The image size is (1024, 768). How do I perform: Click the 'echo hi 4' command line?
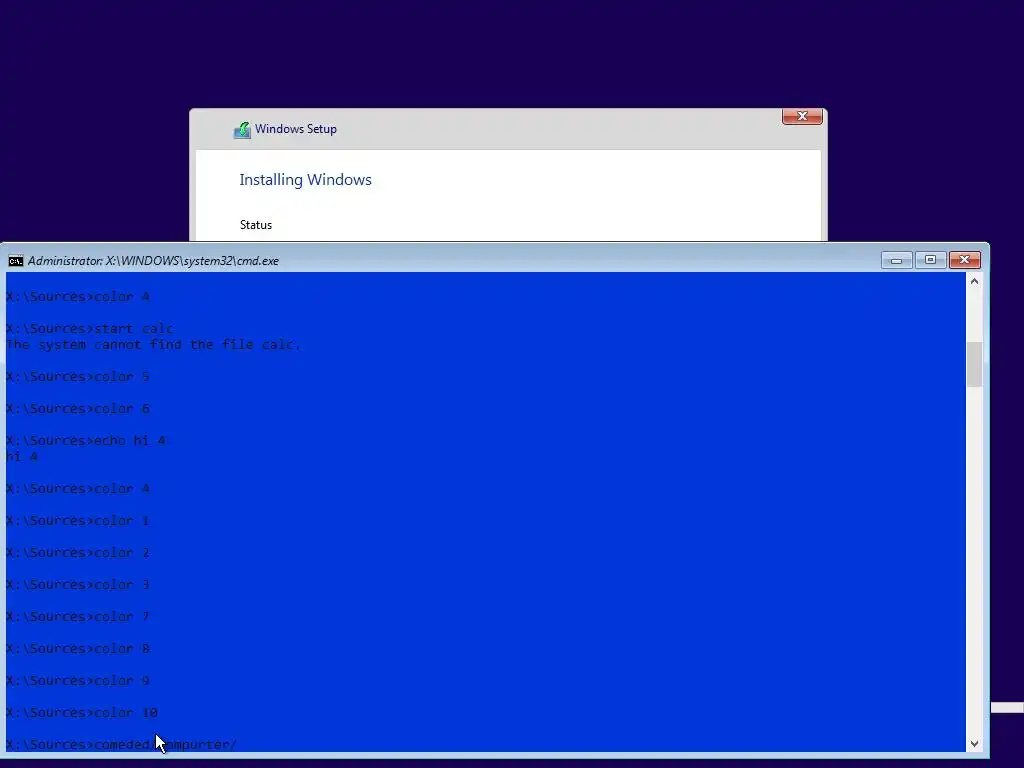tap(86, 441)
